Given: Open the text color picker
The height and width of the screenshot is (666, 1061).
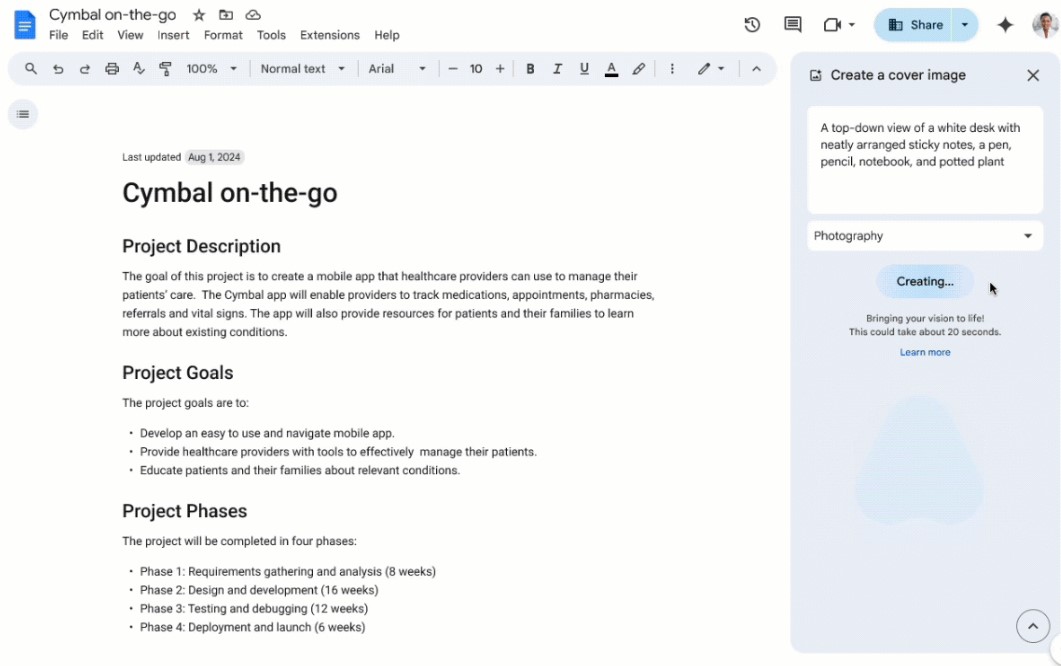Looking at the screenshot, I should [611, 68].
